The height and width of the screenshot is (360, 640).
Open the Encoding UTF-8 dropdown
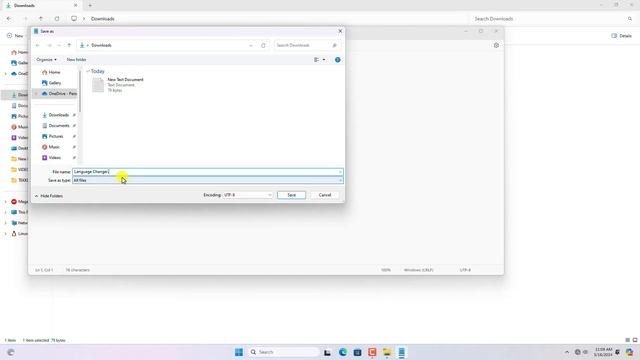(247, 195)
